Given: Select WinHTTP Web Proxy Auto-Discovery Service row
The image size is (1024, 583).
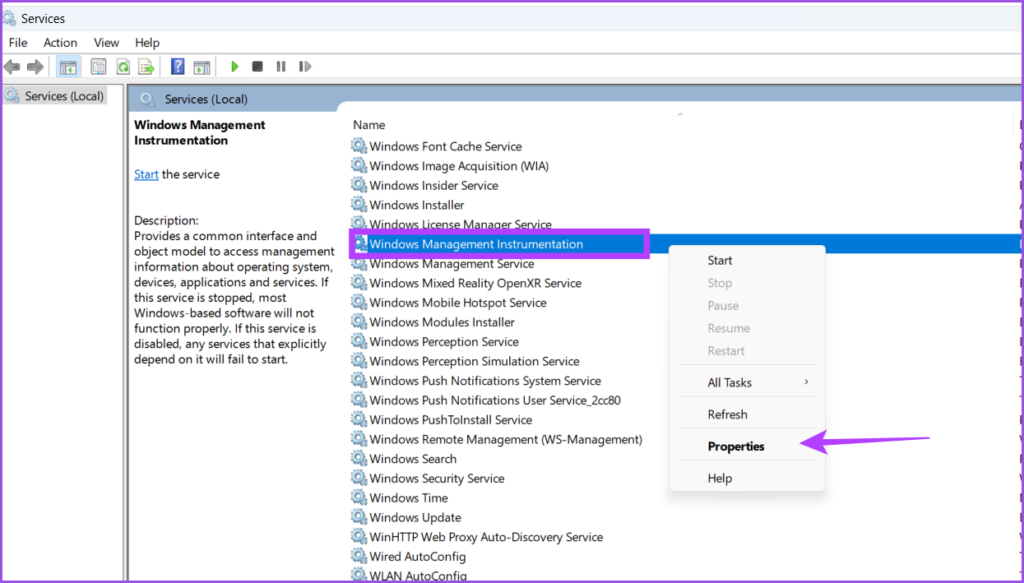Looking at the screenshot, I should coord(486,537).
